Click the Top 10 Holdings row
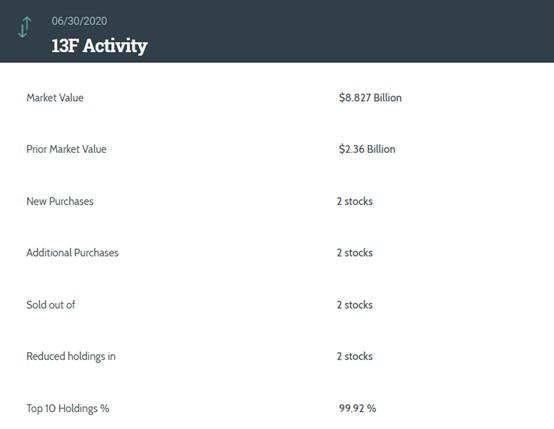554x429 pixels. [x=277, y=409]
